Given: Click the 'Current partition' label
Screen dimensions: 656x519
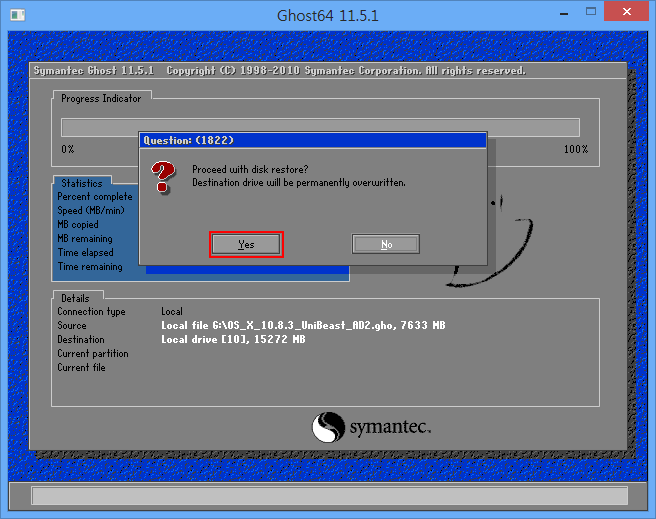Looking at the screenshot, I should click(x=93, y=353).
